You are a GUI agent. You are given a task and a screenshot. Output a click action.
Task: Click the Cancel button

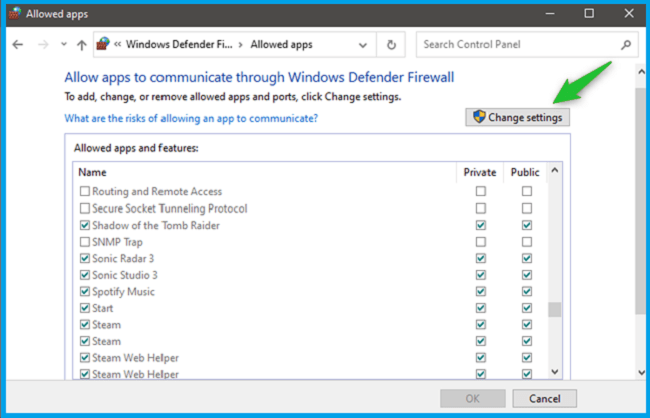pos(544,399)
